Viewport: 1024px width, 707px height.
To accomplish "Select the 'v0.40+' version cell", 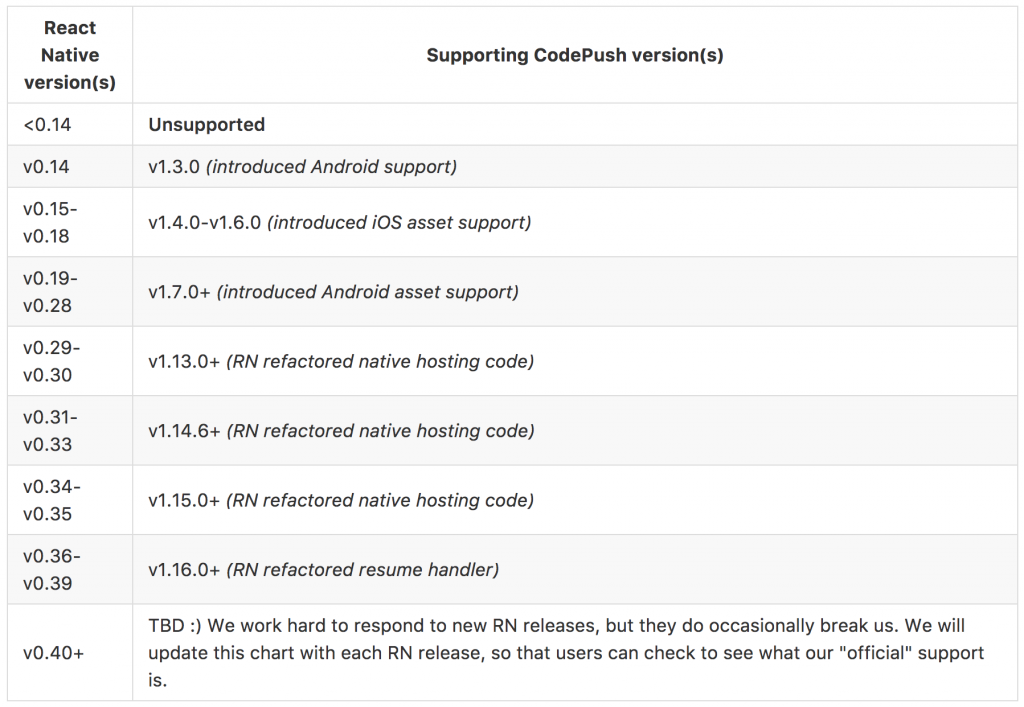I will click(54, 652).
